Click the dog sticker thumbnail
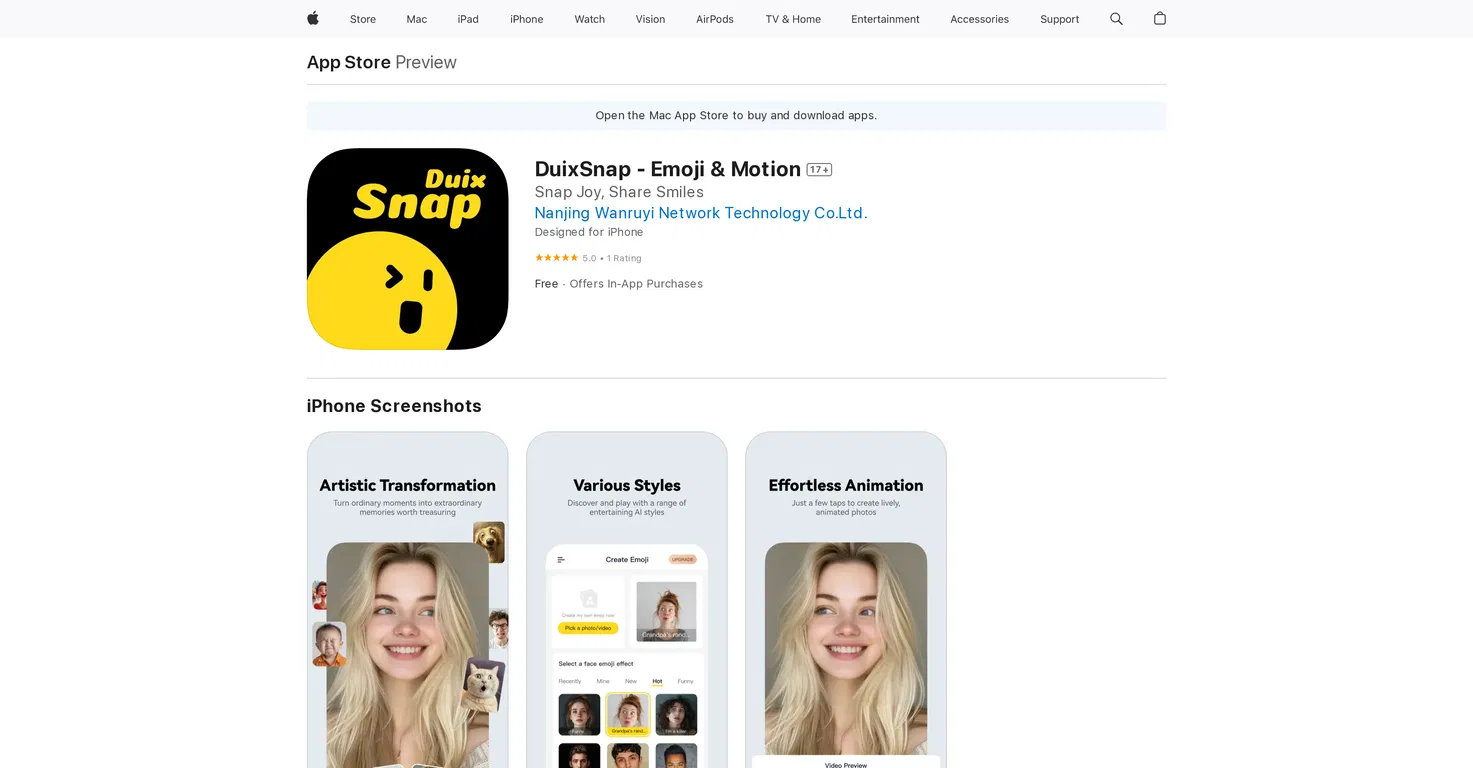This screenshot has height=768, width=1473. coord(489,542)
